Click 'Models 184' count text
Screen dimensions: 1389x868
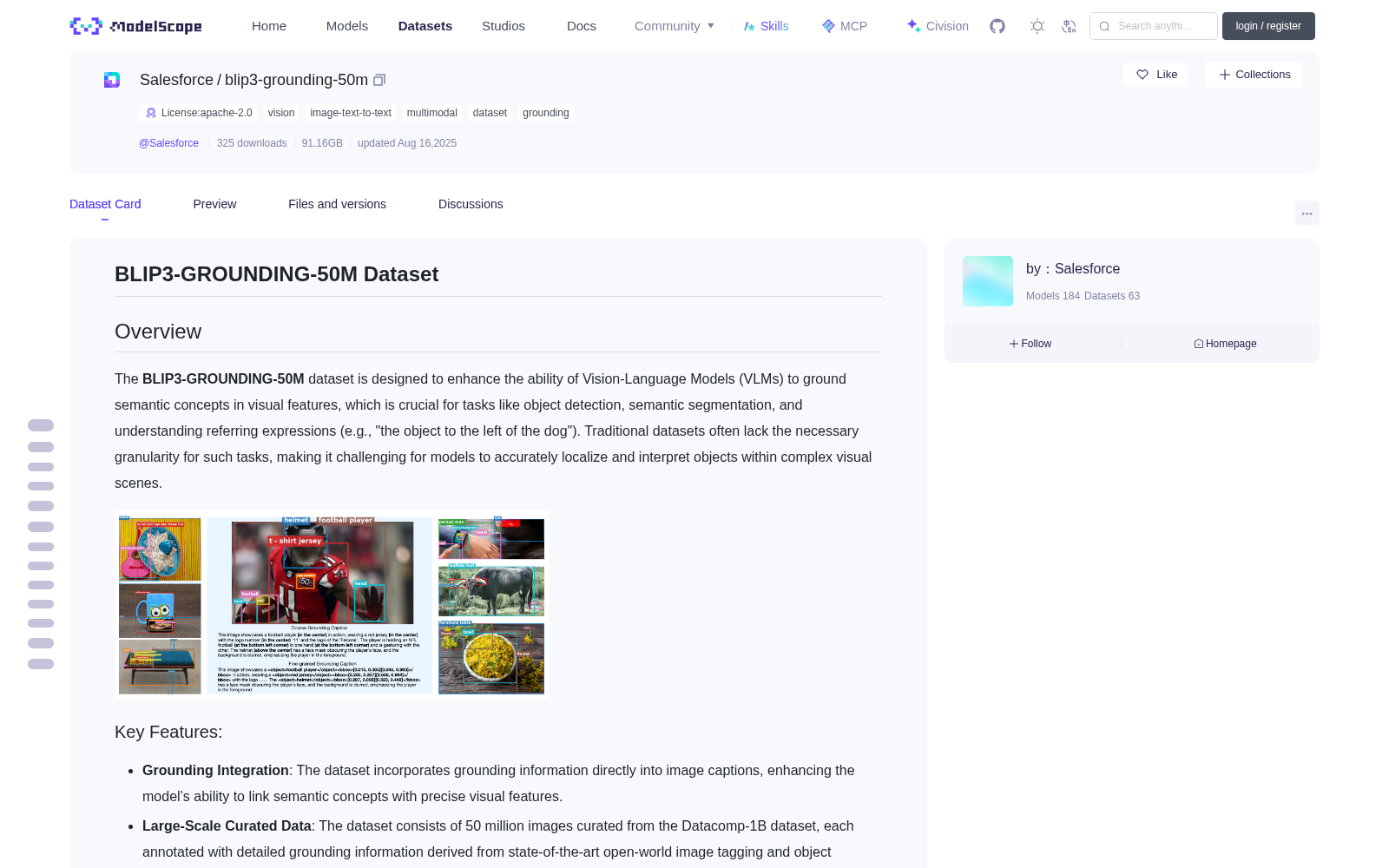point(1053,296)
